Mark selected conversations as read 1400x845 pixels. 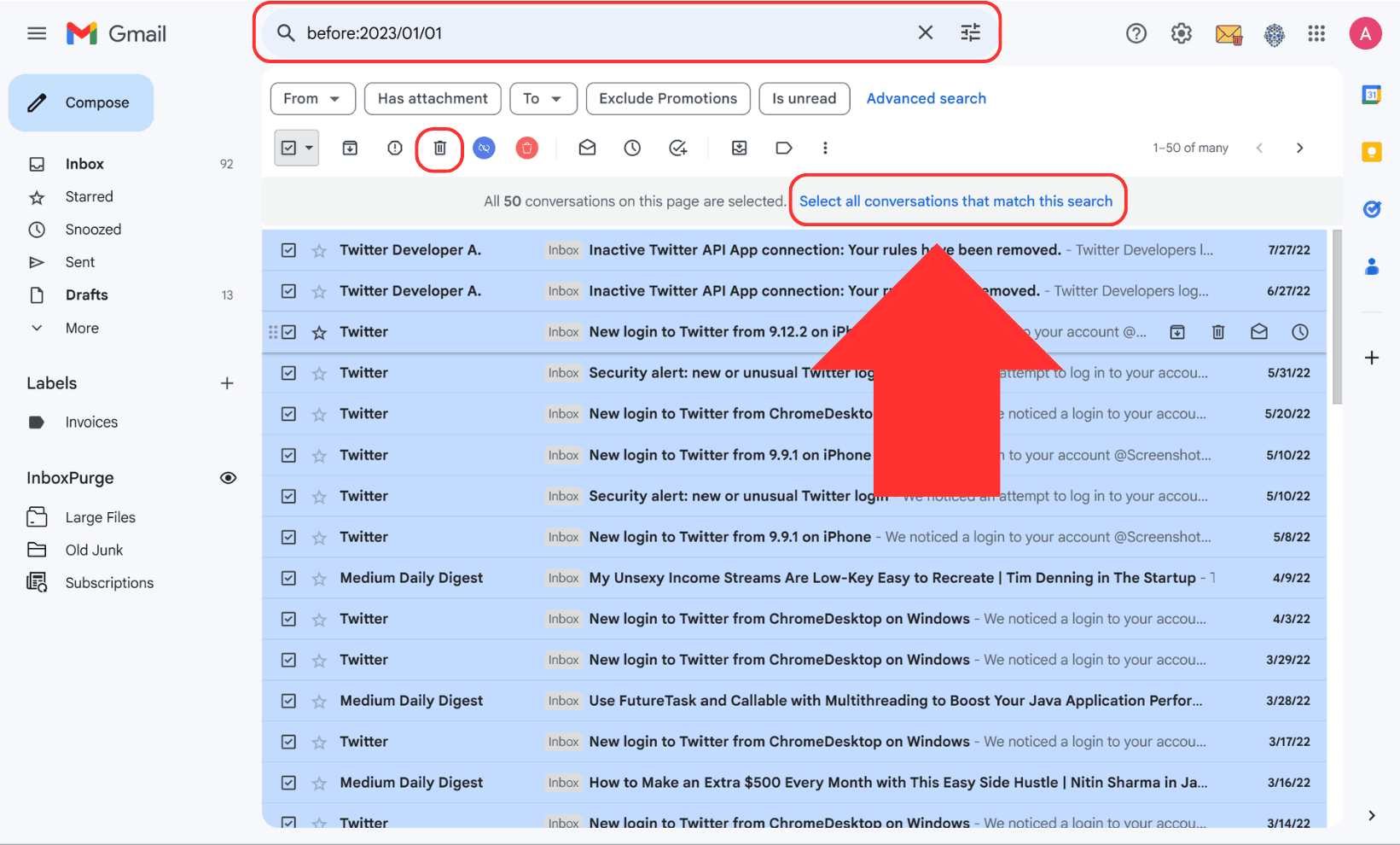tap(587, 148)
